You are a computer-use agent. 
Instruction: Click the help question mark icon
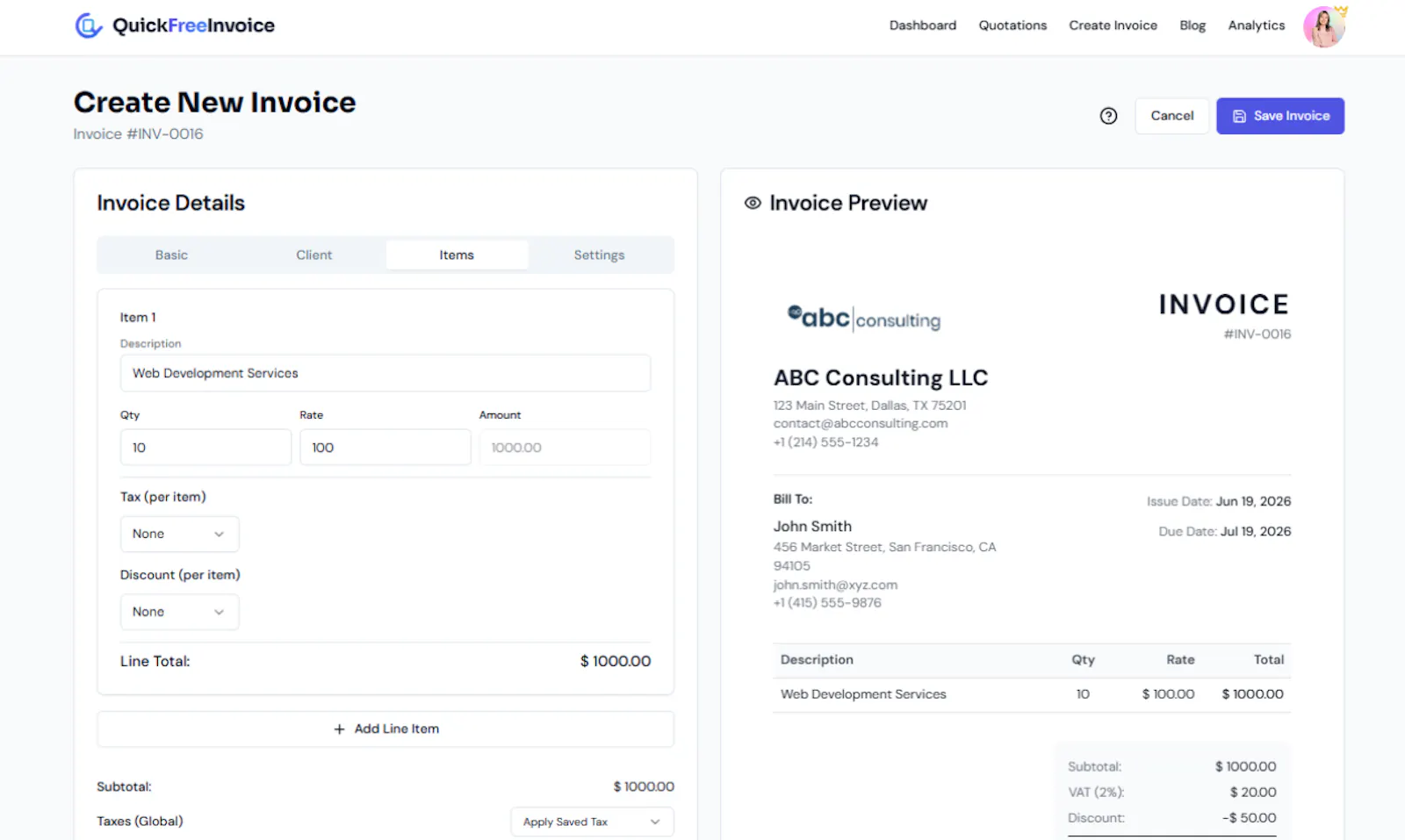click(x=1108, y=116)
